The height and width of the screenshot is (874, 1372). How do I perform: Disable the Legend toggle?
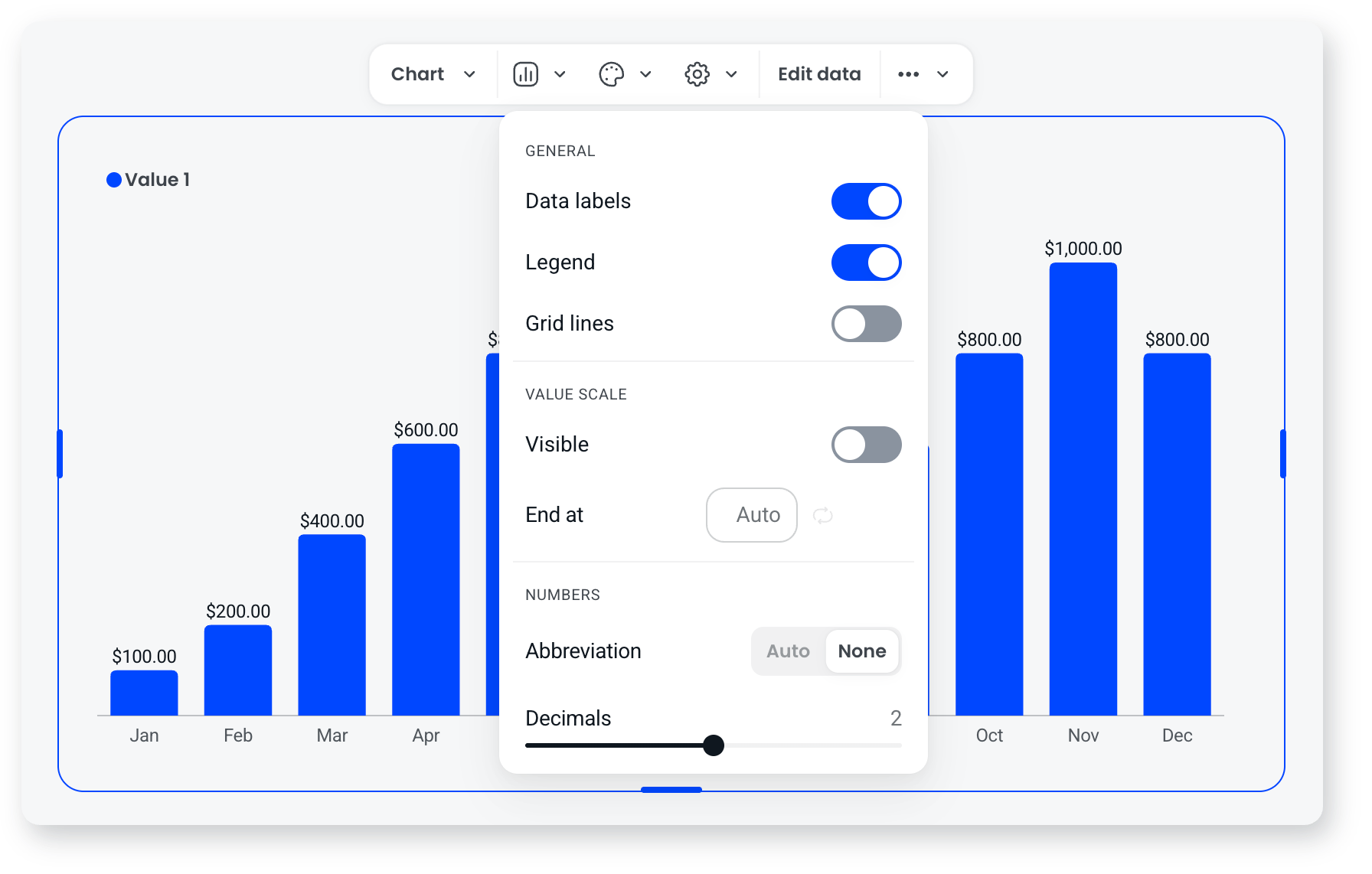[x=867, y=263]
